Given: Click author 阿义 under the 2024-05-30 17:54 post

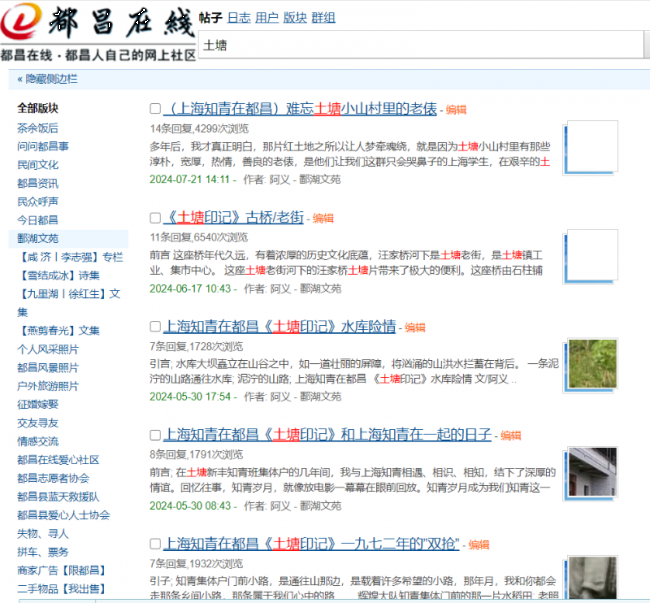Looking at the screenshot, I should (x=280, y=397).
